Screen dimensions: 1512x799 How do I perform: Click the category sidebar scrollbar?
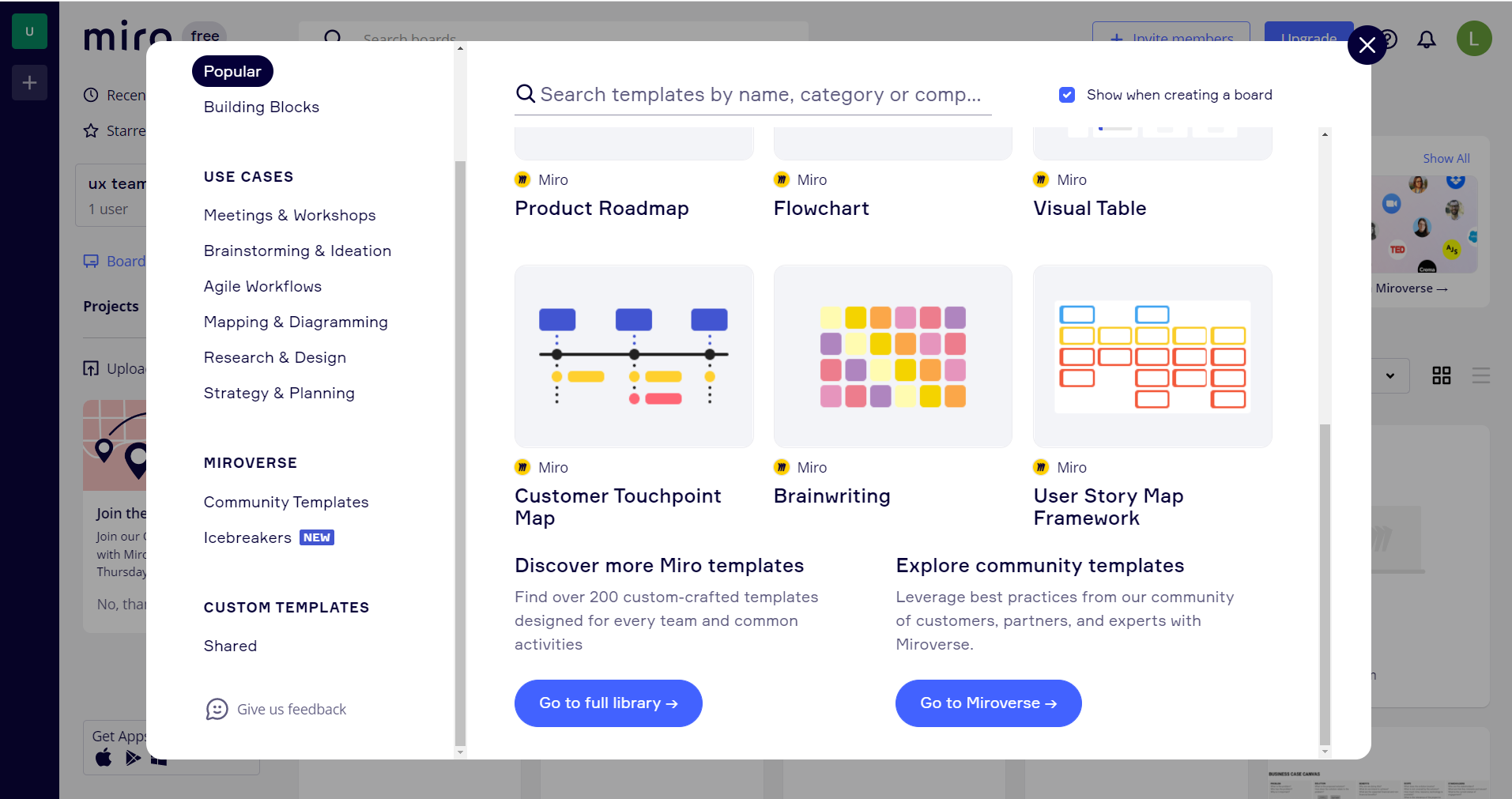point(460,453)
